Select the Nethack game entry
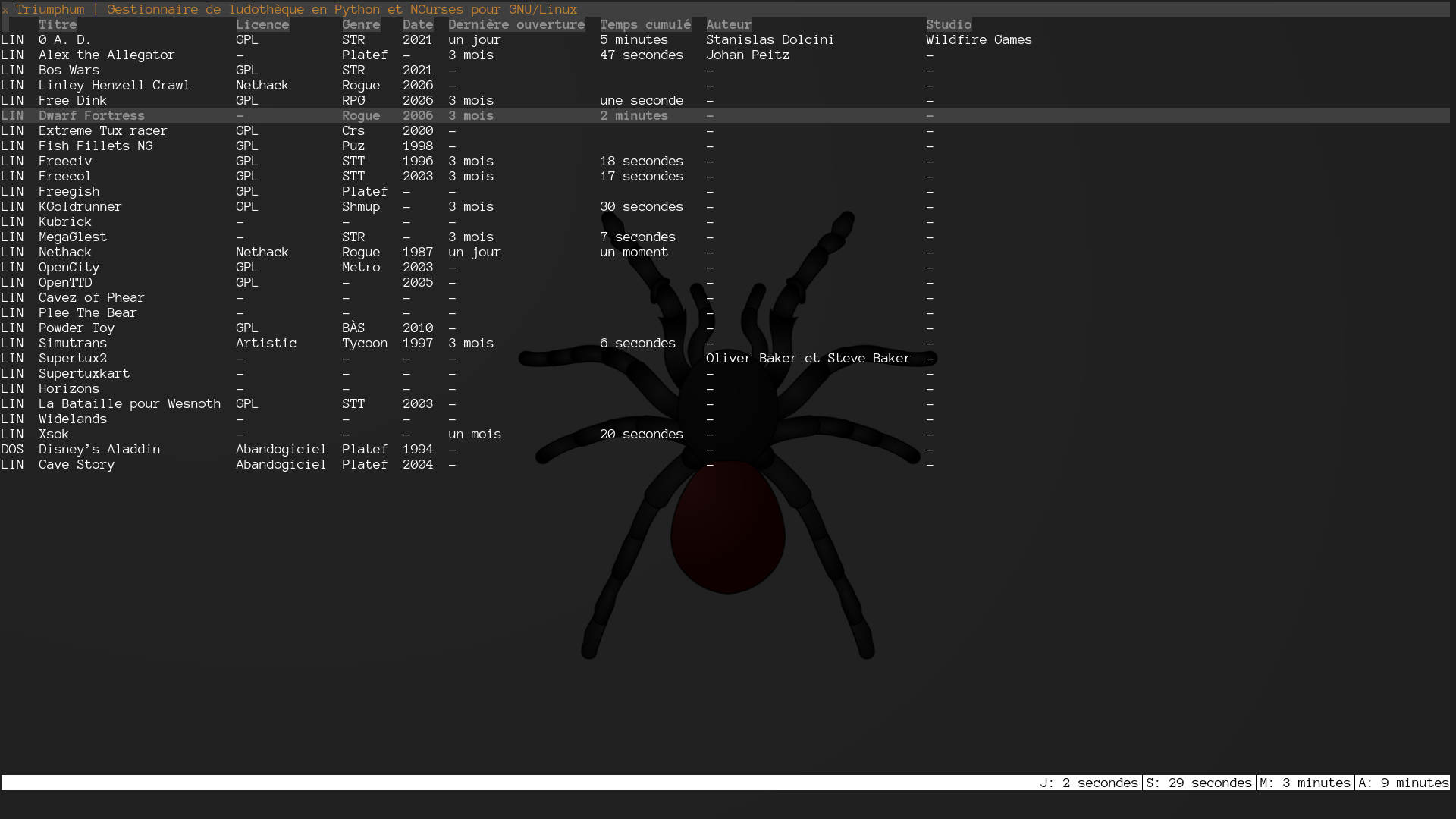The width and height of the screenshot is (1456, 819). click(65, 253)
